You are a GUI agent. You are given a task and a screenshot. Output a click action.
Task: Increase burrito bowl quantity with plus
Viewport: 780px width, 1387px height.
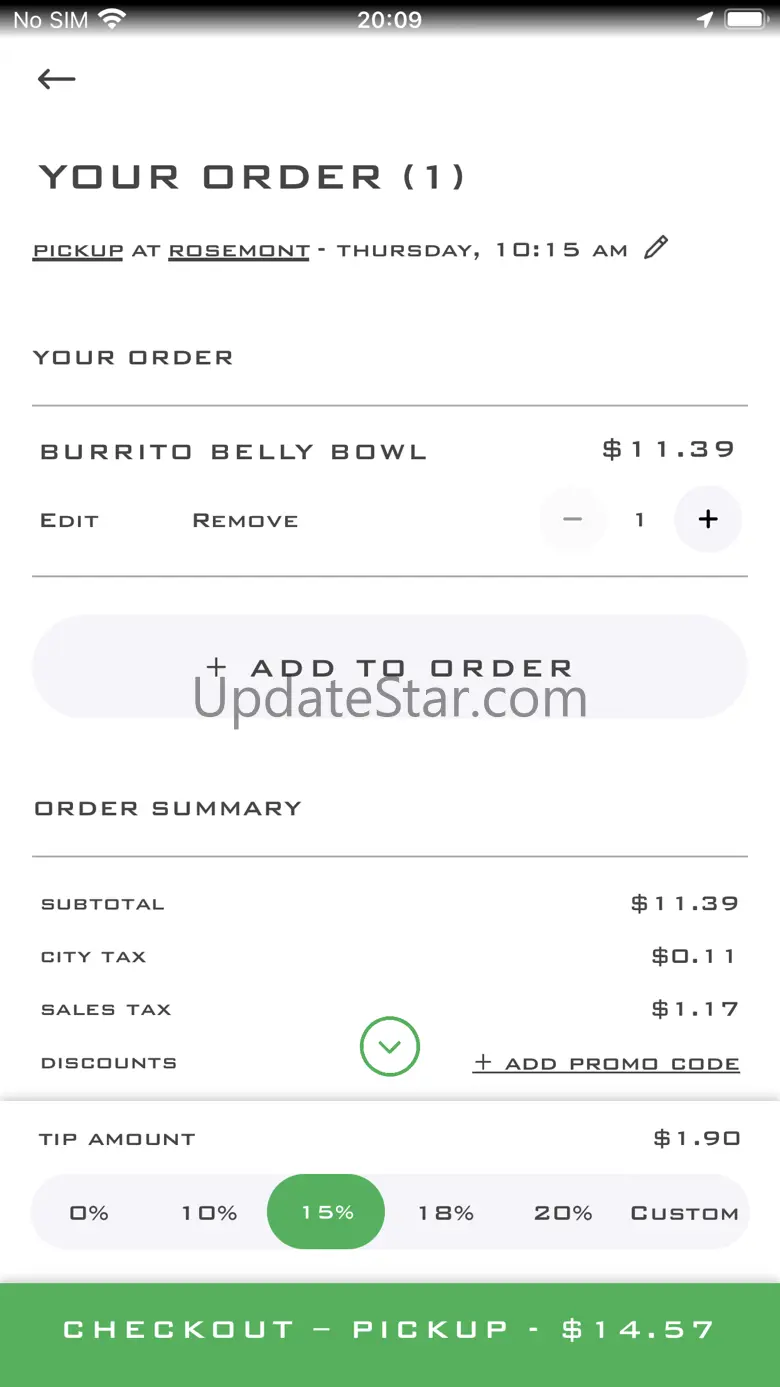[708, 519]
